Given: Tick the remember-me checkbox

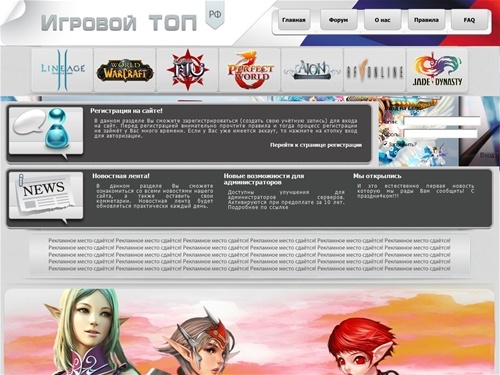Looking at the screenshot, I should coord(386,144).
